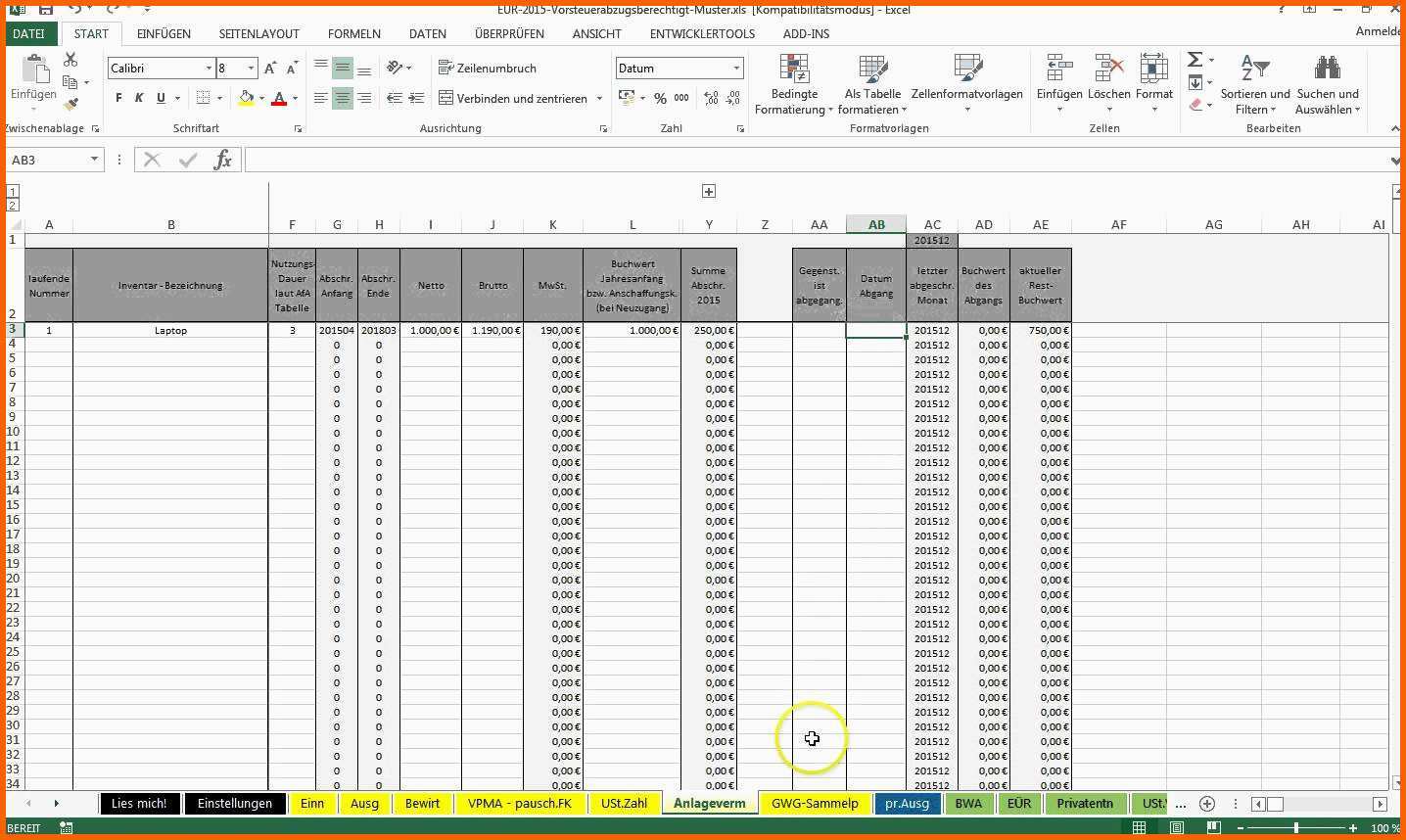The height and width of the screenshot is (840, 1406).
Task: Click the zoom slider handle
Action: [1296, 828]
